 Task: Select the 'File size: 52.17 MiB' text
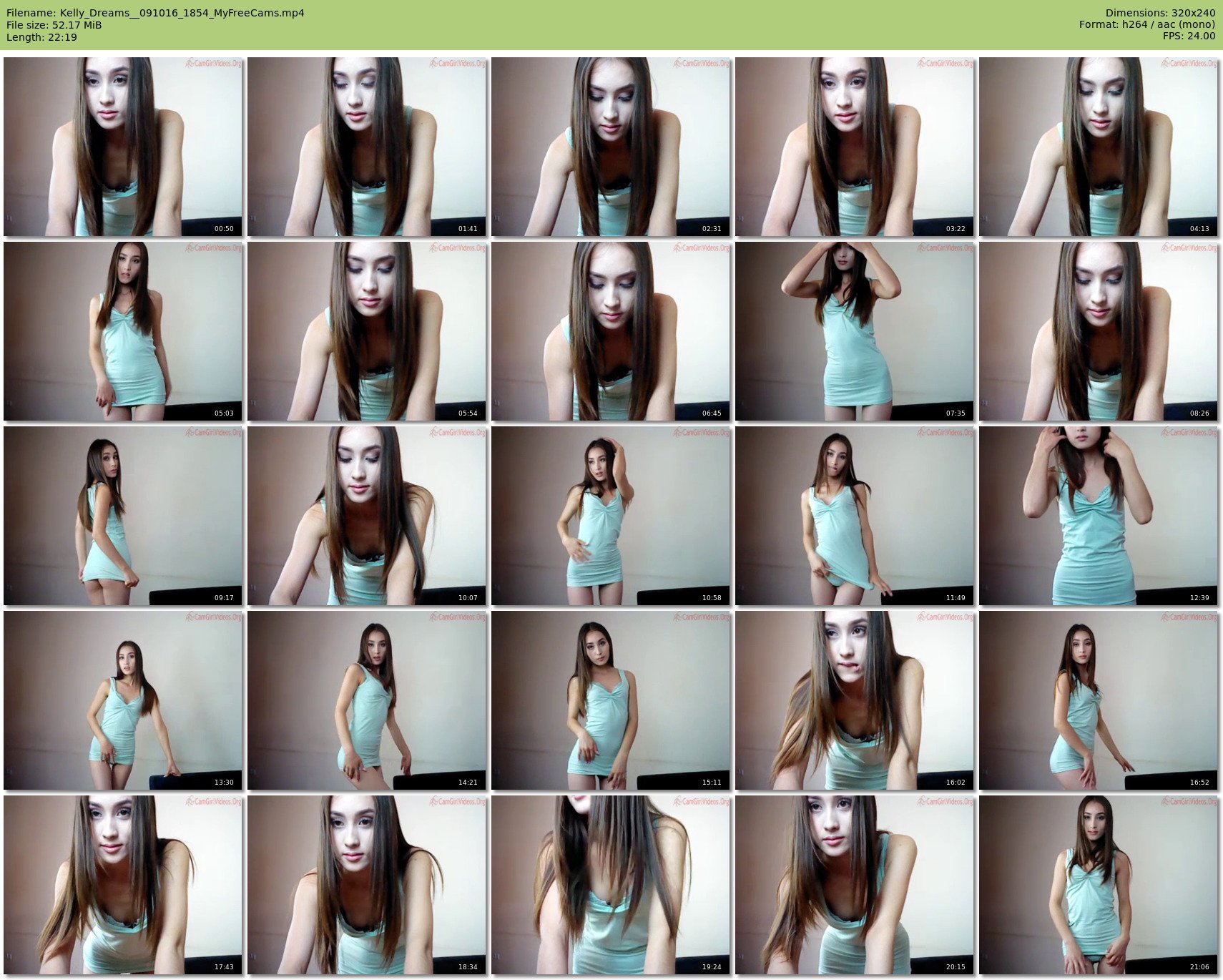tap(54, 25)
